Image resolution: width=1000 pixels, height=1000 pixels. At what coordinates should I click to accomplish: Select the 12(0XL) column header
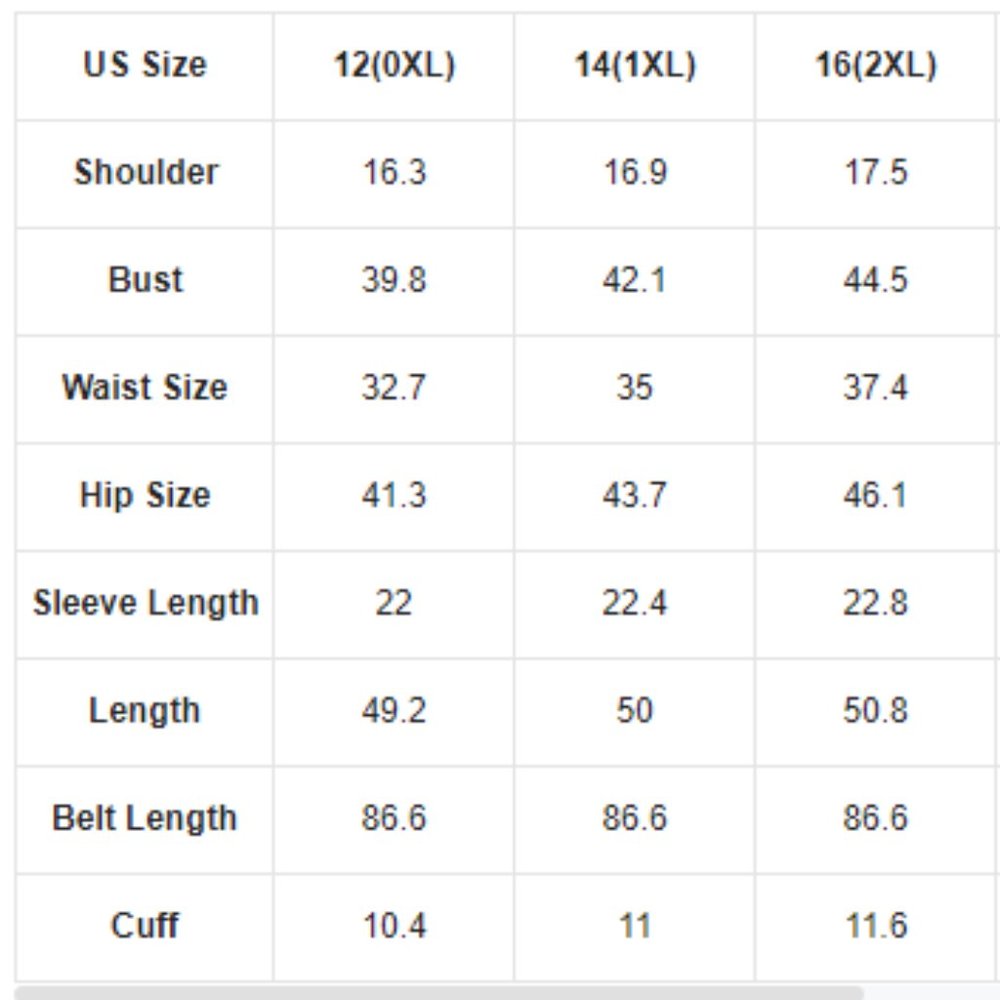(394, 66)
